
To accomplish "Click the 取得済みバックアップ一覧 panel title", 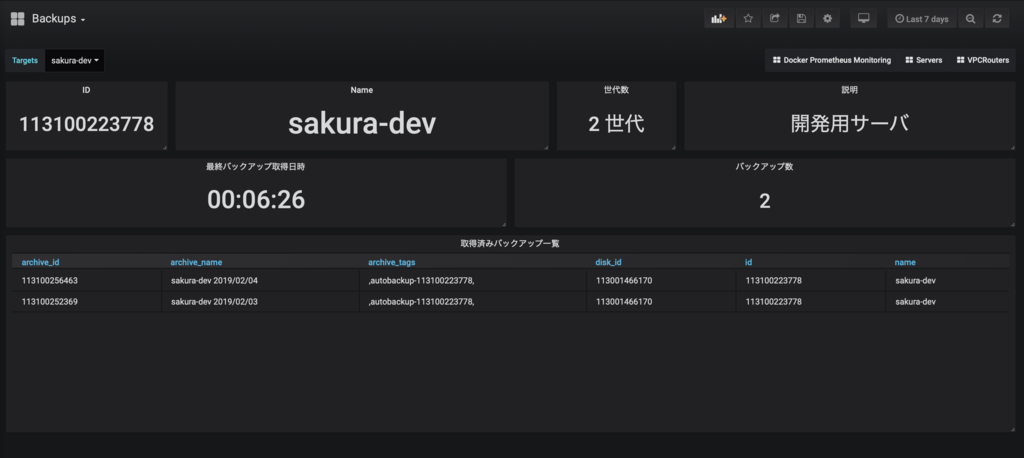I will [x=510, y=243].
